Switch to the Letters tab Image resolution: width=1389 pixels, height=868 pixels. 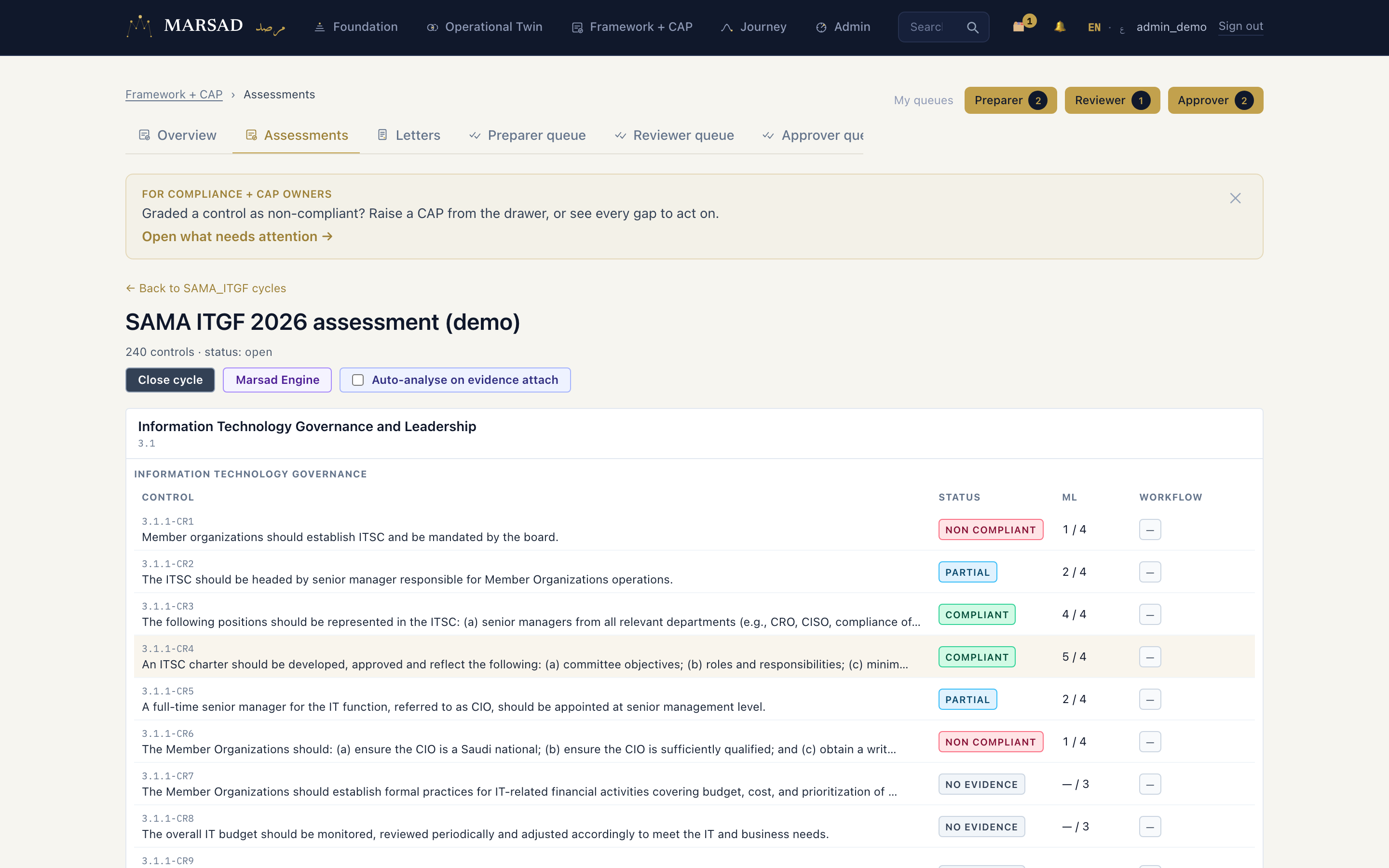pyautogui.click(x=409, y=136)
